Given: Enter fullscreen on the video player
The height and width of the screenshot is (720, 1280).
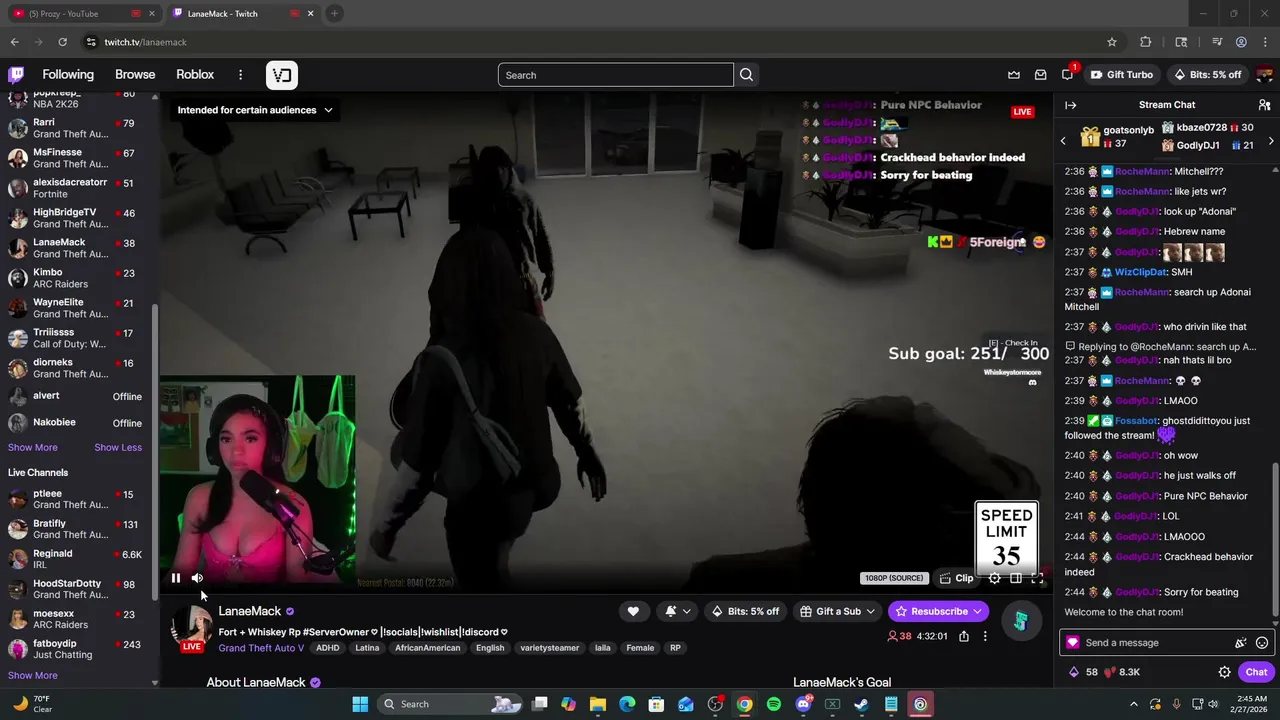Looking at the screenshot, I should (x=1037, y=578).
